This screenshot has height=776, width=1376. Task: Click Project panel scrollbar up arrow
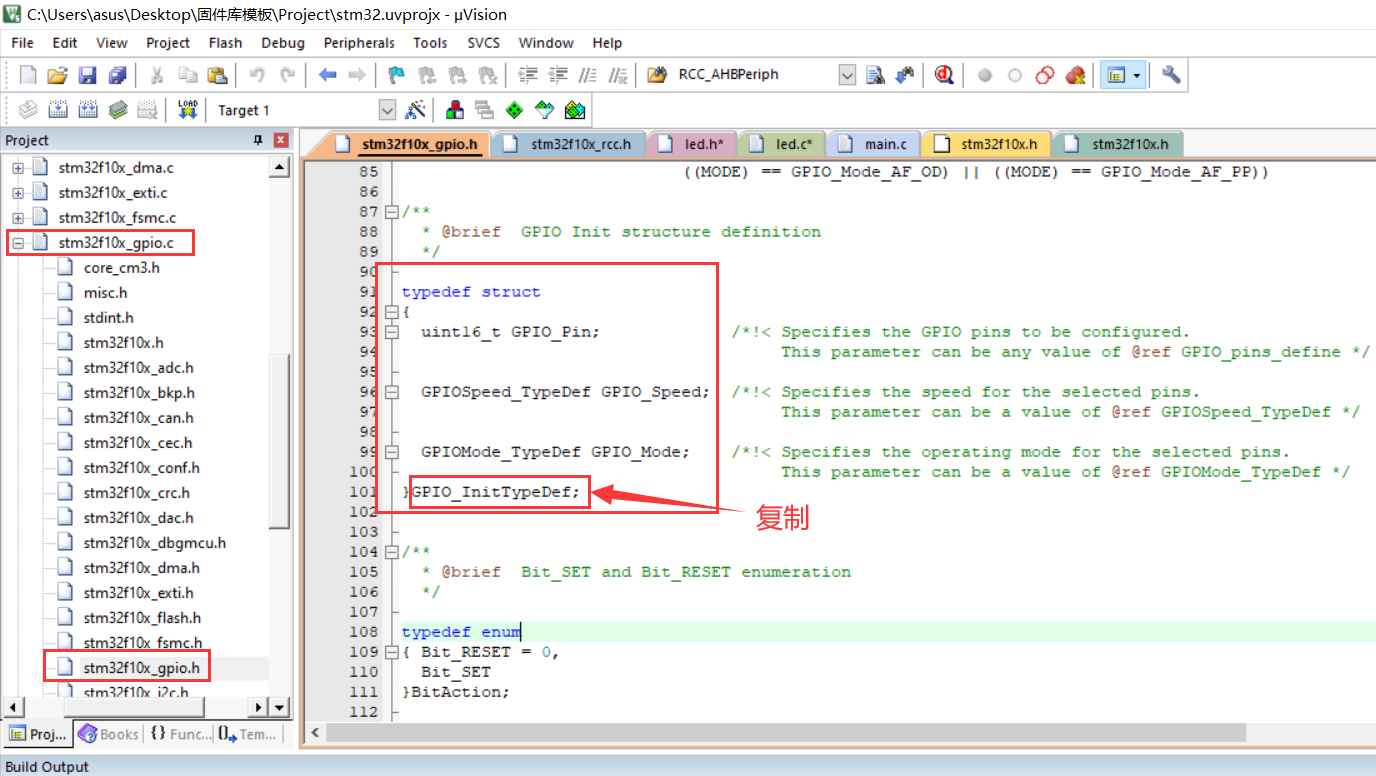280,167
